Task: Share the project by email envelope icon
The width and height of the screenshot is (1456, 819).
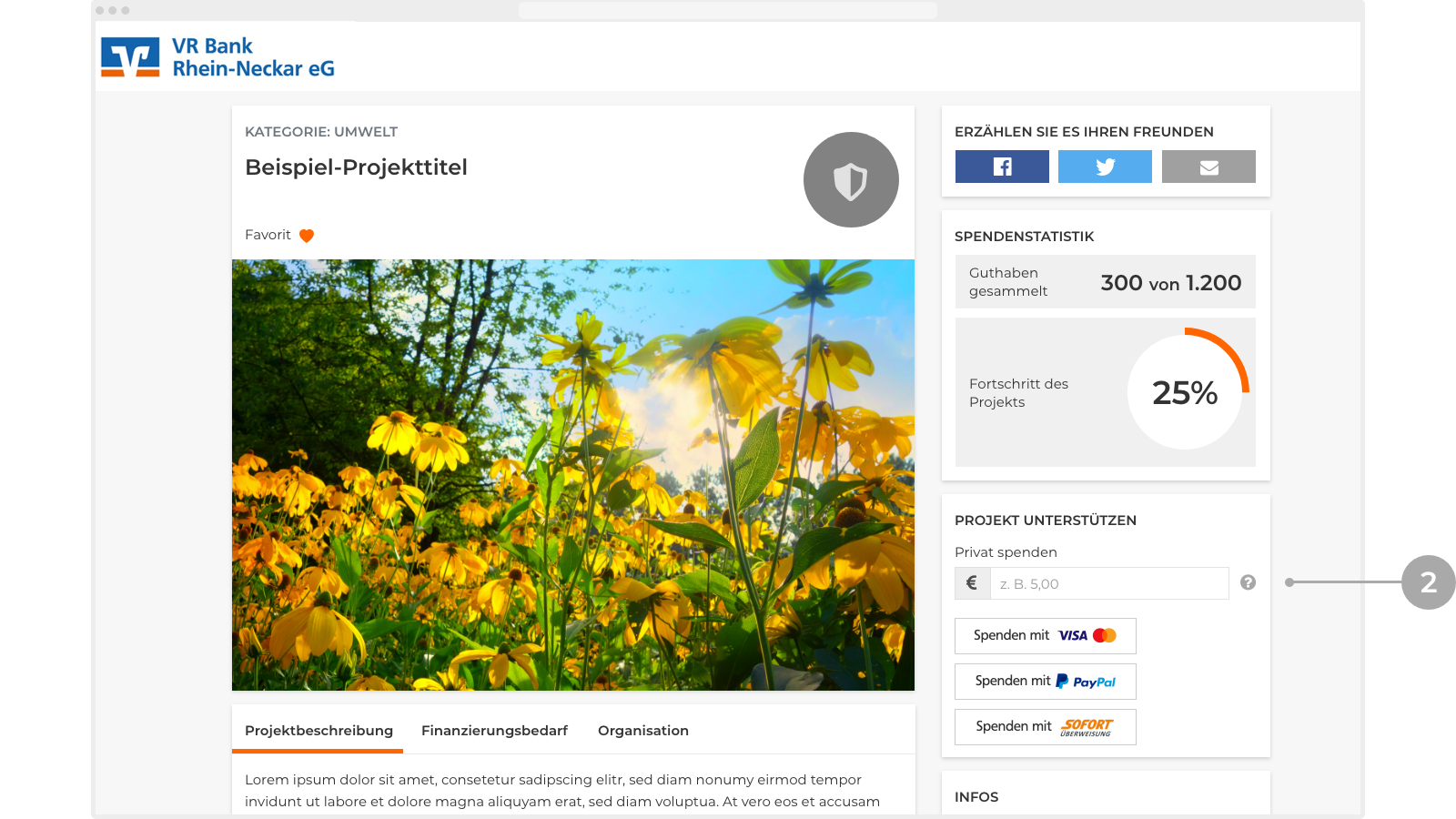Action: click(1208, 167)
